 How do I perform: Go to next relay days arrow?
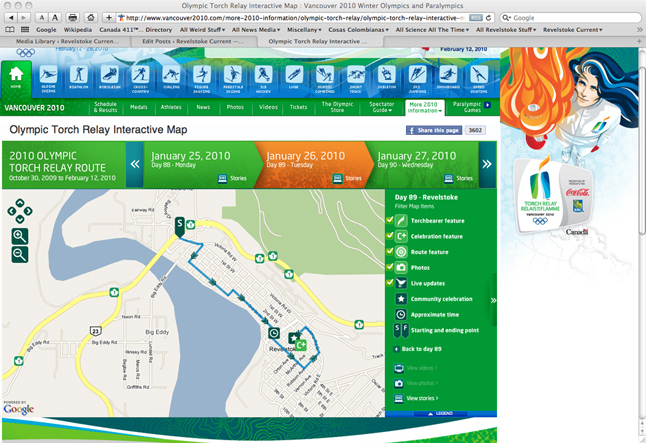[487, 164]
